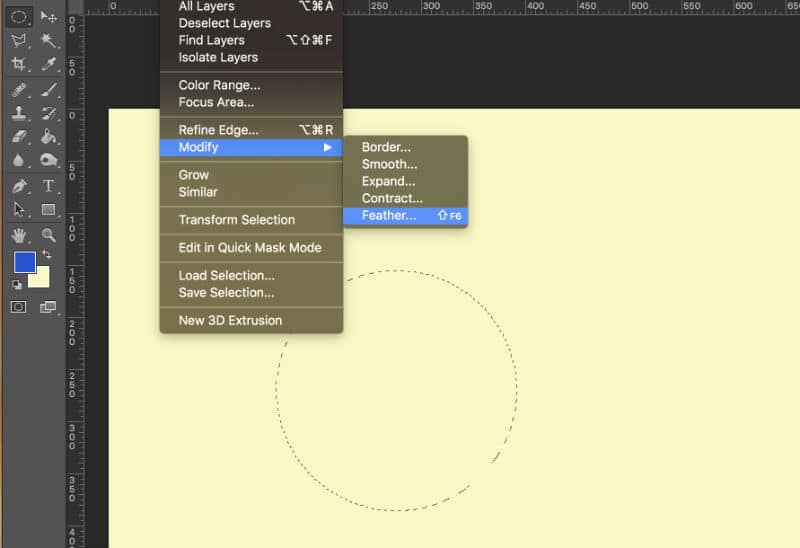Open Color Range... dialog

click(x=219, y=85)
